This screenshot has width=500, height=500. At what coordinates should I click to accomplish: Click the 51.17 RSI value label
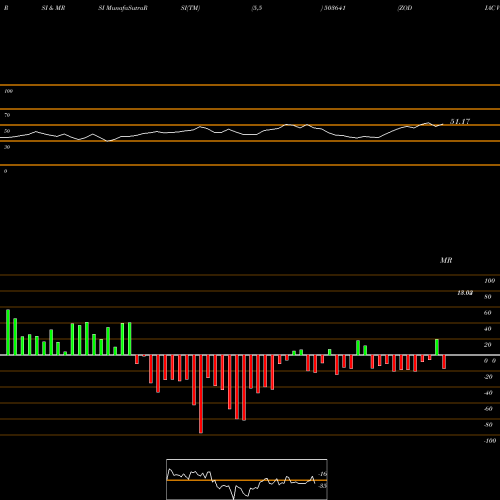coord(460,121)
